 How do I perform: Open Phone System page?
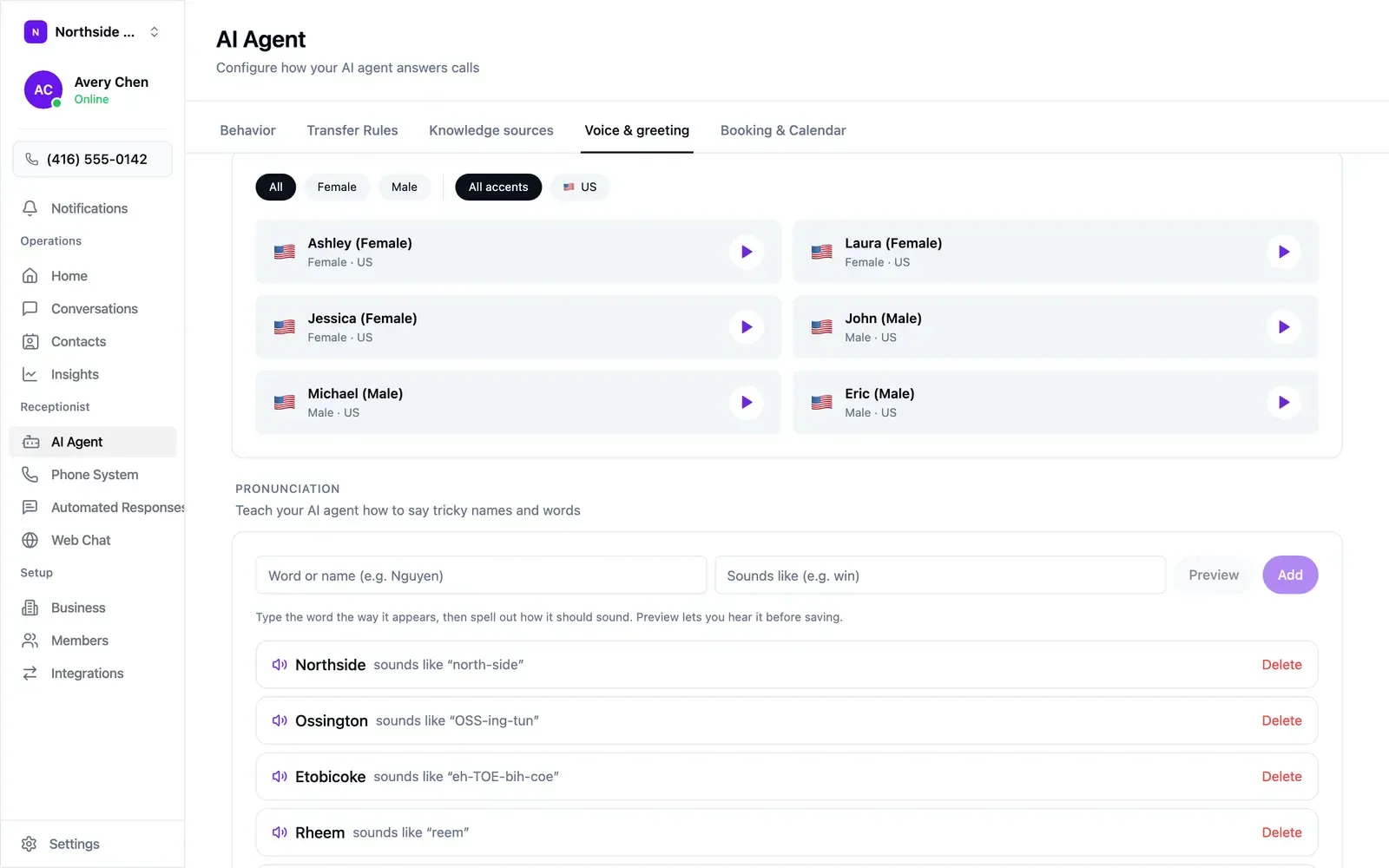pyautogui.click(x=92, y=475)
